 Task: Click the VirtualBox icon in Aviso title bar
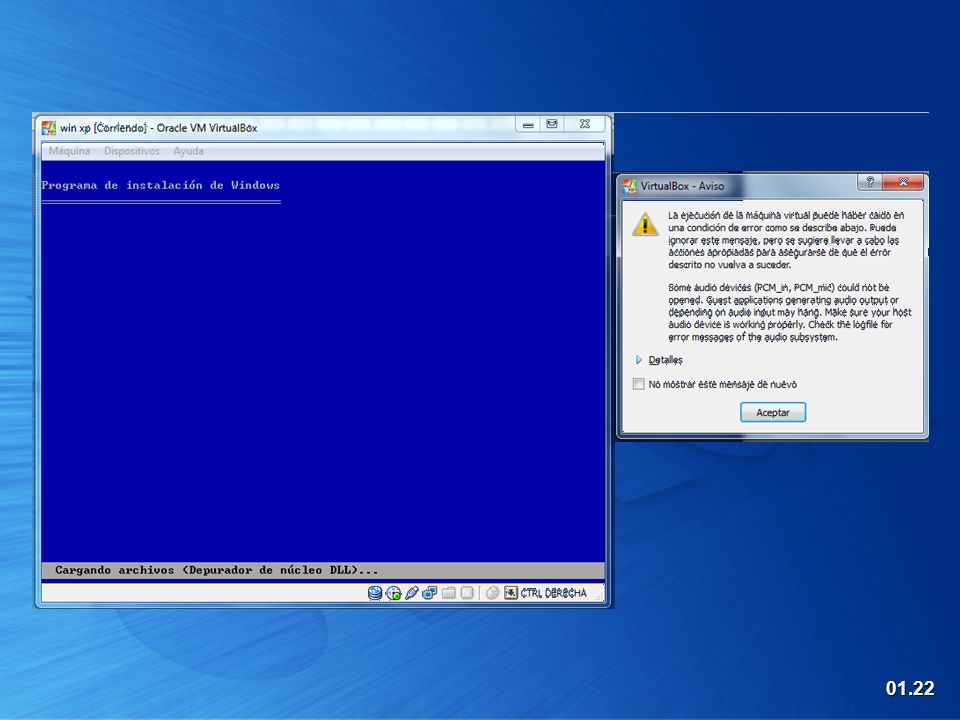click(629, 186)
